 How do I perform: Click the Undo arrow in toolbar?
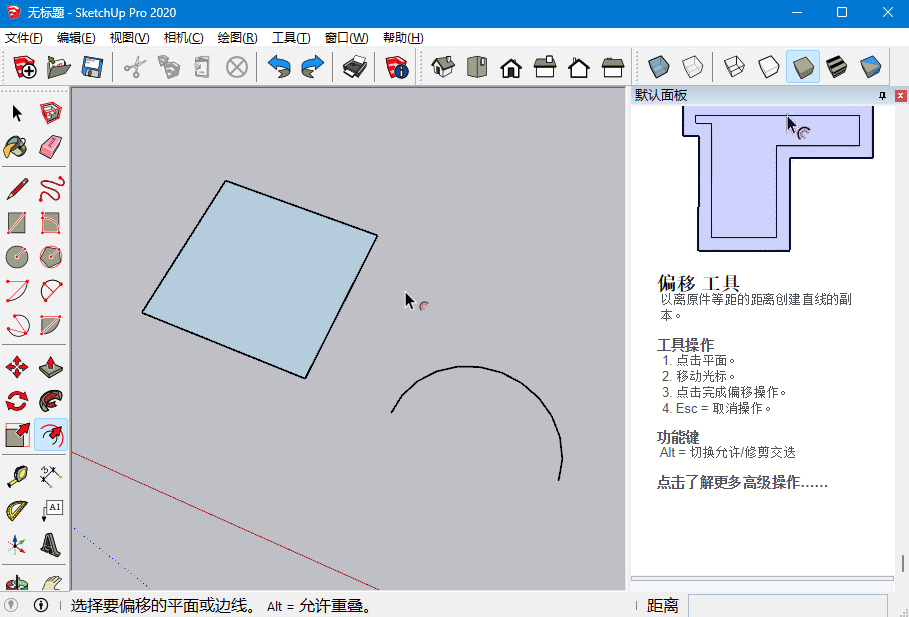279,67
